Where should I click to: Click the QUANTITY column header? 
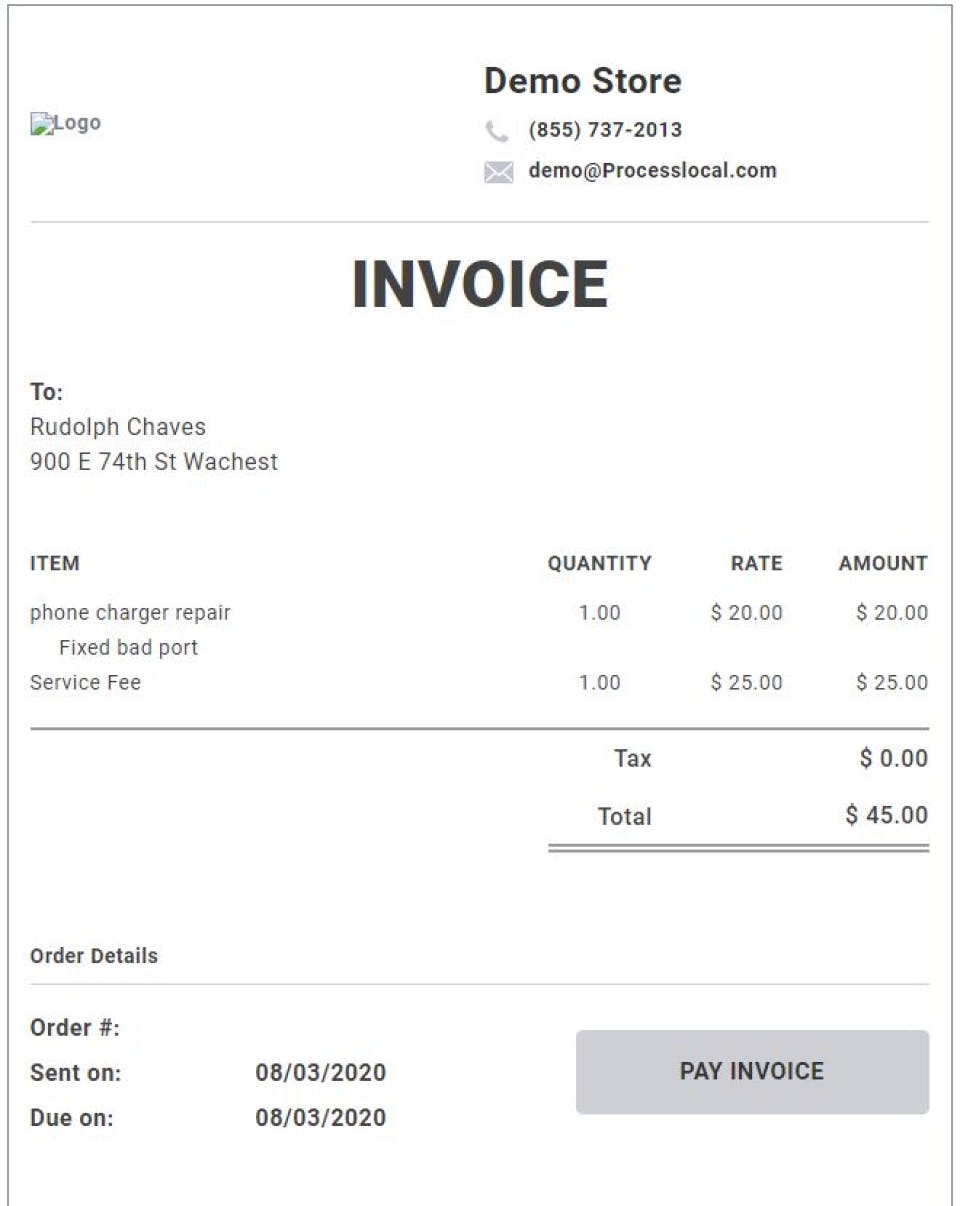pos(599,563)
